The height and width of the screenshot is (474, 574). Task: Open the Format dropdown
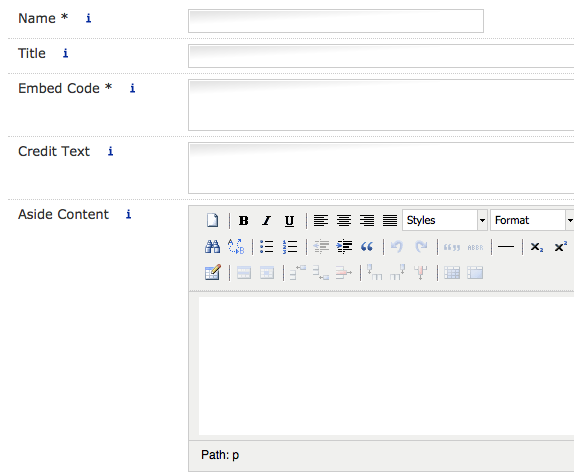pyautogui.click(x=532, y=220)
